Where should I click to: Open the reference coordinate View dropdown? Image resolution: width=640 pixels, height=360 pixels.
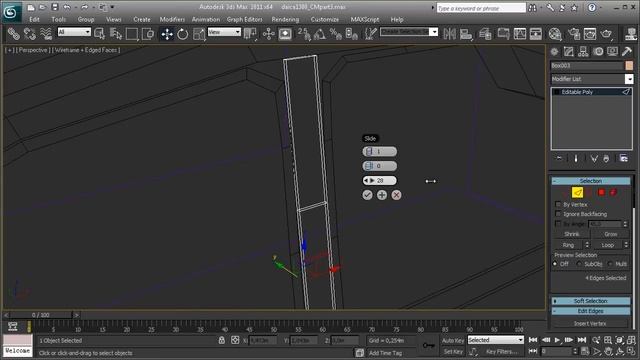point(224,32)
